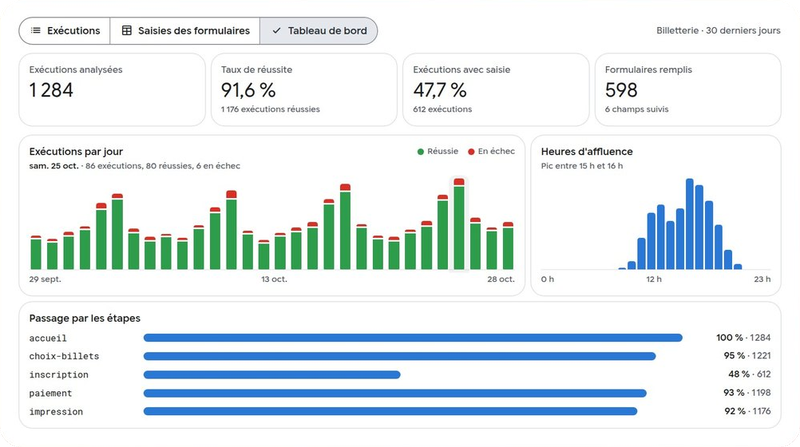Click the 'accueil' step label
The height and width of the screenshot is (447, 800).
[48, 338]
